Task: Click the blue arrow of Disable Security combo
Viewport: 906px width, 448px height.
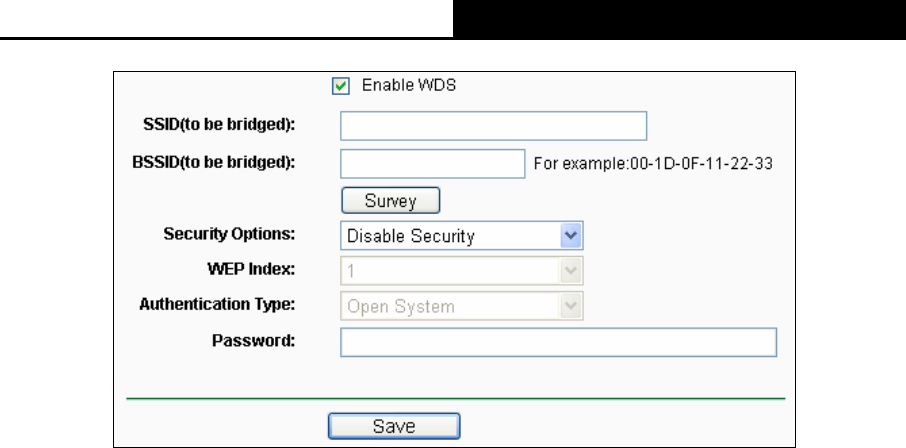Action: point(571,236)
